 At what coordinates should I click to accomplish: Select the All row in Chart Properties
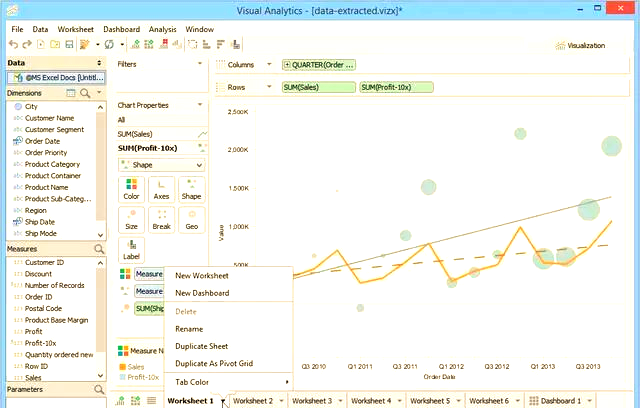pyautogui.click(x=162, y=120)
